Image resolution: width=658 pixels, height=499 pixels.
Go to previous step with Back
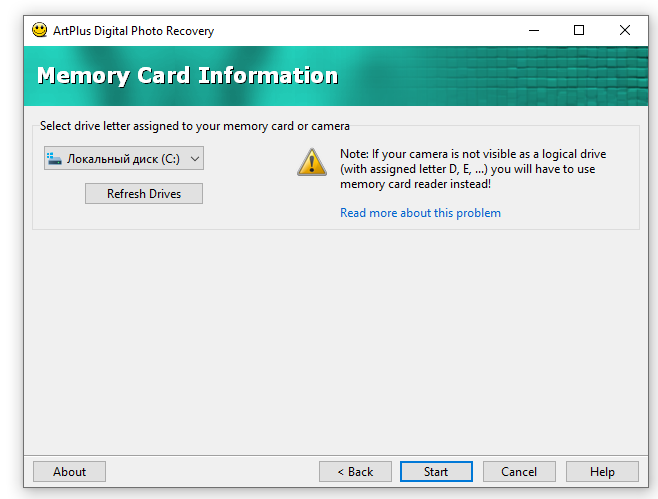pos(355,472)
